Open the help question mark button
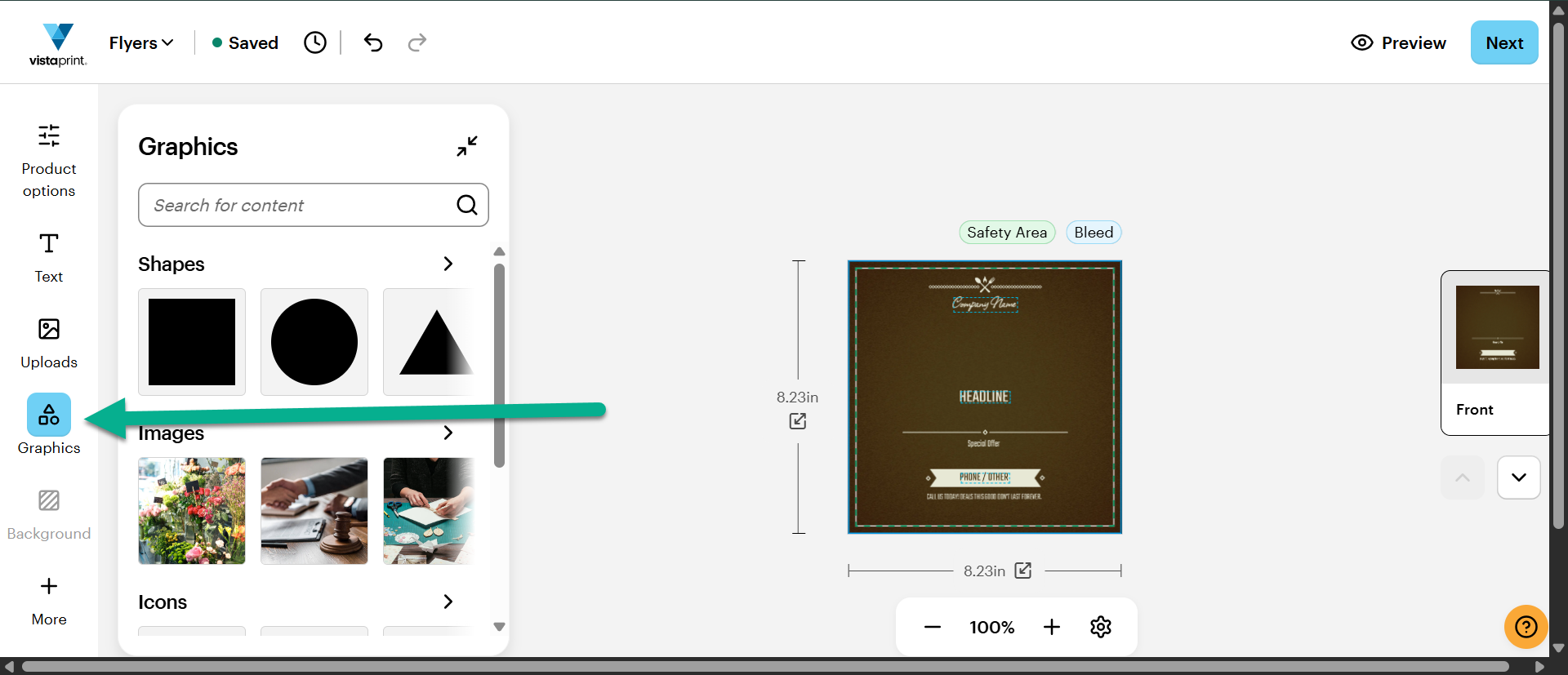Screen dimensions: 1568x675 1526,627
